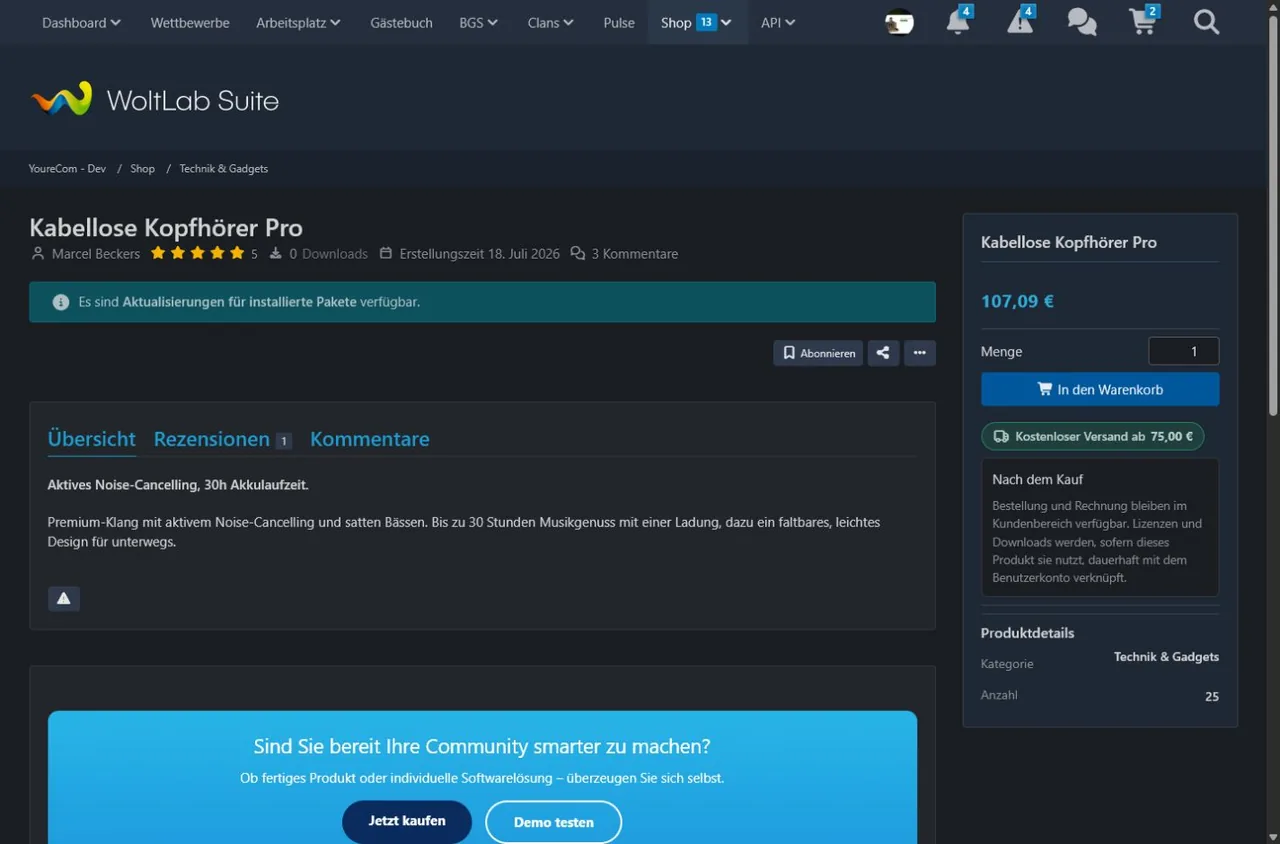
Task: Go to Shop breadcrumb
Action: coord(143,169)
